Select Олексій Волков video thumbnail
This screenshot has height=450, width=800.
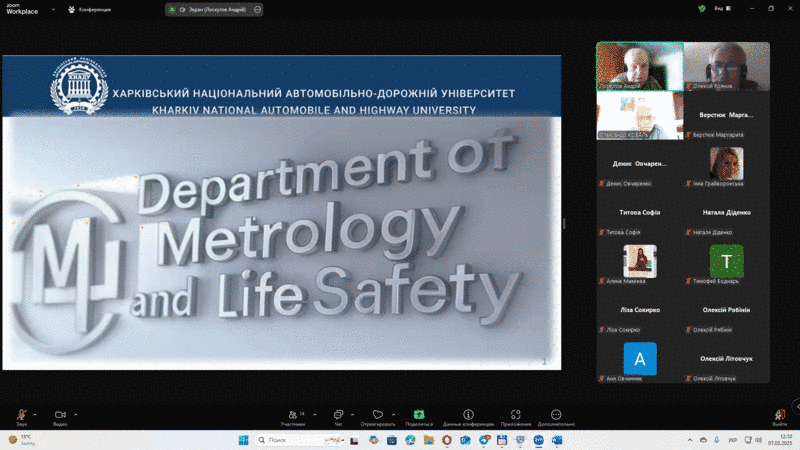[x=727, y=66]
